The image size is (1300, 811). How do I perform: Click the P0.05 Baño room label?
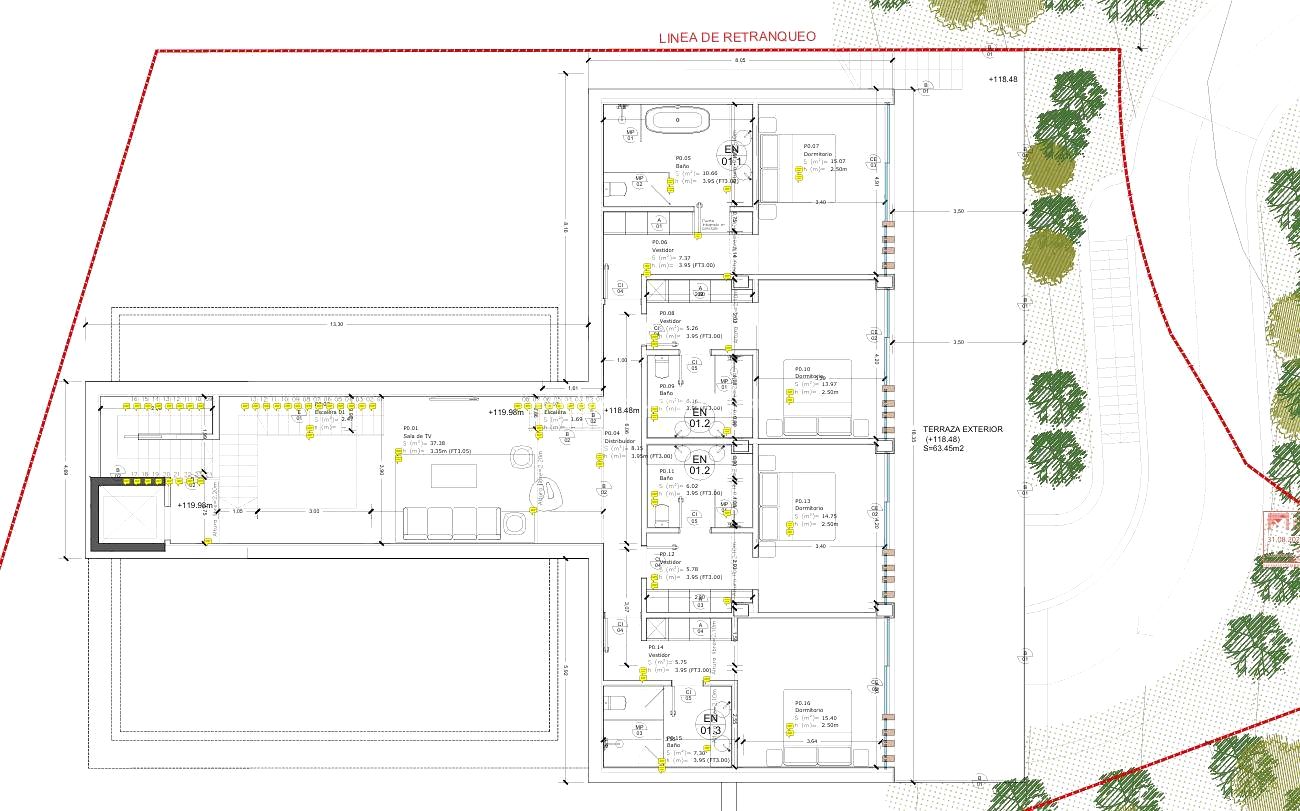pos(684,161)
